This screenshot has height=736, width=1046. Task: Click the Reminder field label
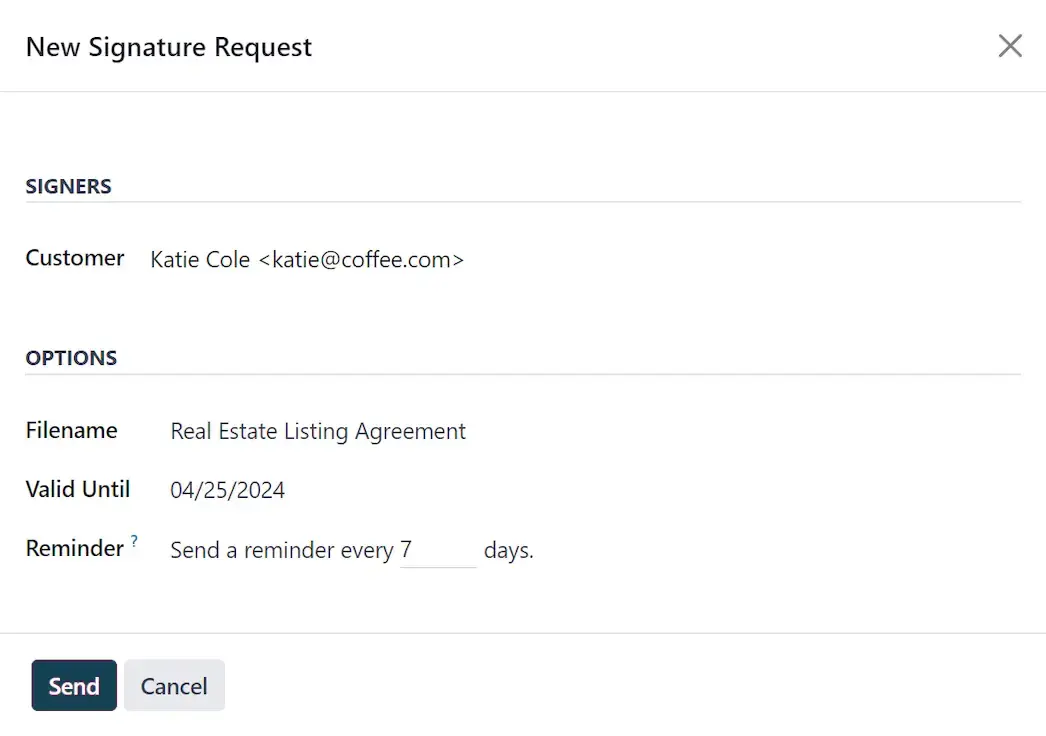[x=75, y=549]
